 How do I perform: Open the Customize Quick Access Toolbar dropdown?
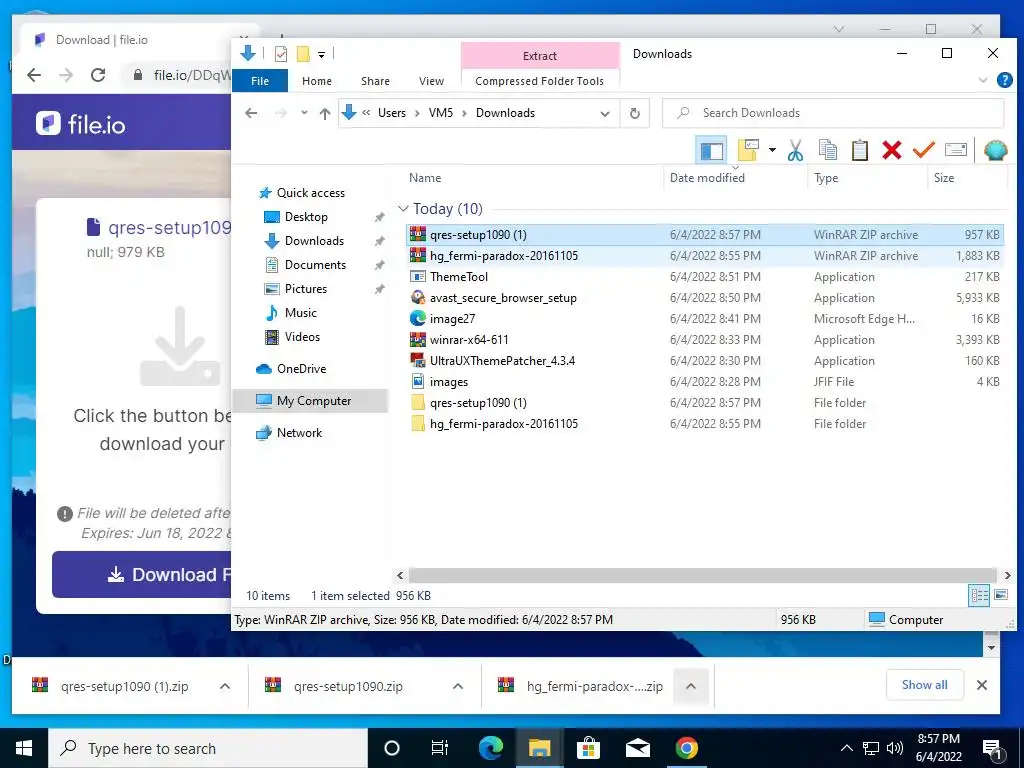click(x=321, y=55)
